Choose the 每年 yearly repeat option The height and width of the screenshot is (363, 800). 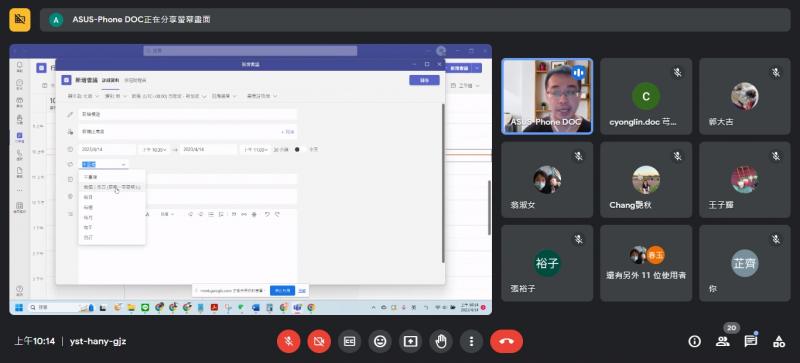[x=112, y=227]
